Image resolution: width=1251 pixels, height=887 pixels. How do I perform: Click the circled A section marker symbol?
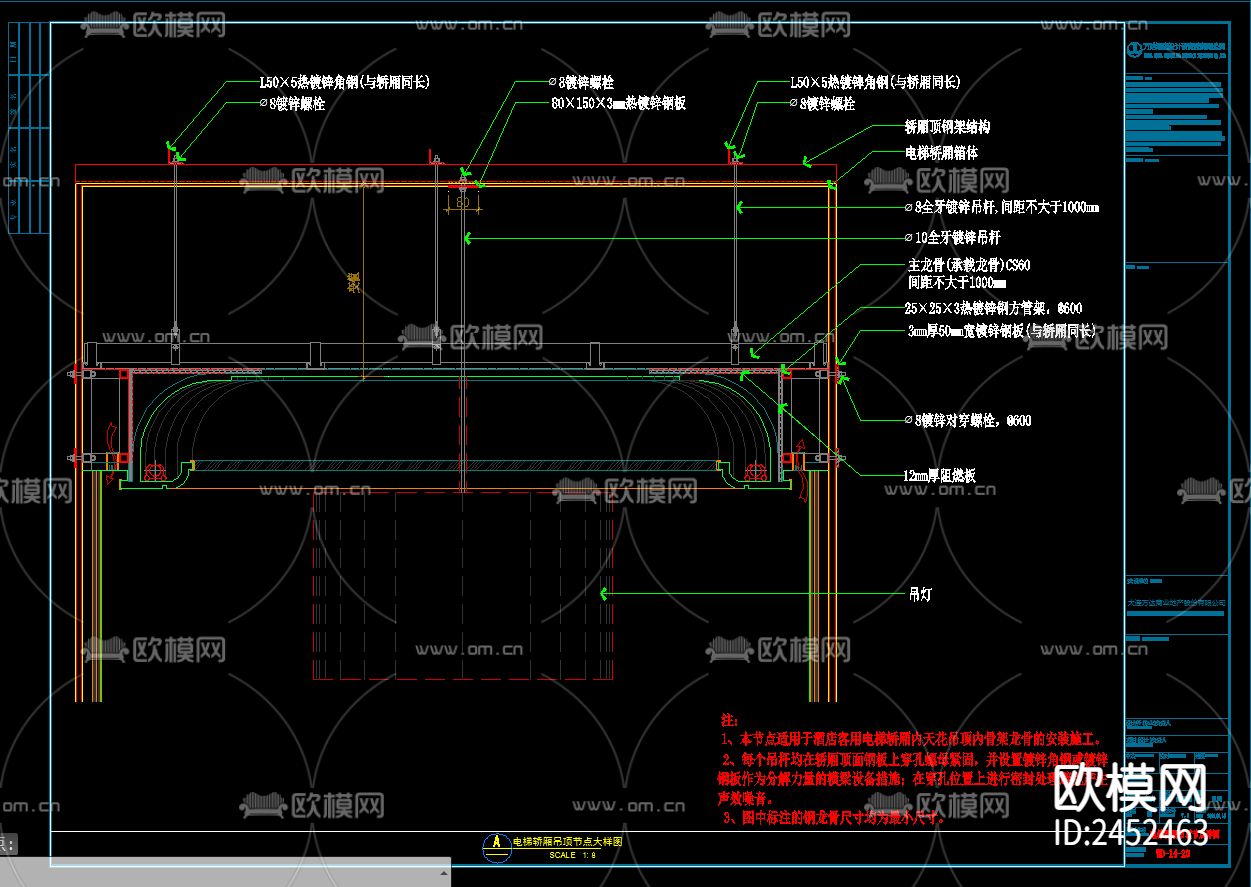point(494,846)
